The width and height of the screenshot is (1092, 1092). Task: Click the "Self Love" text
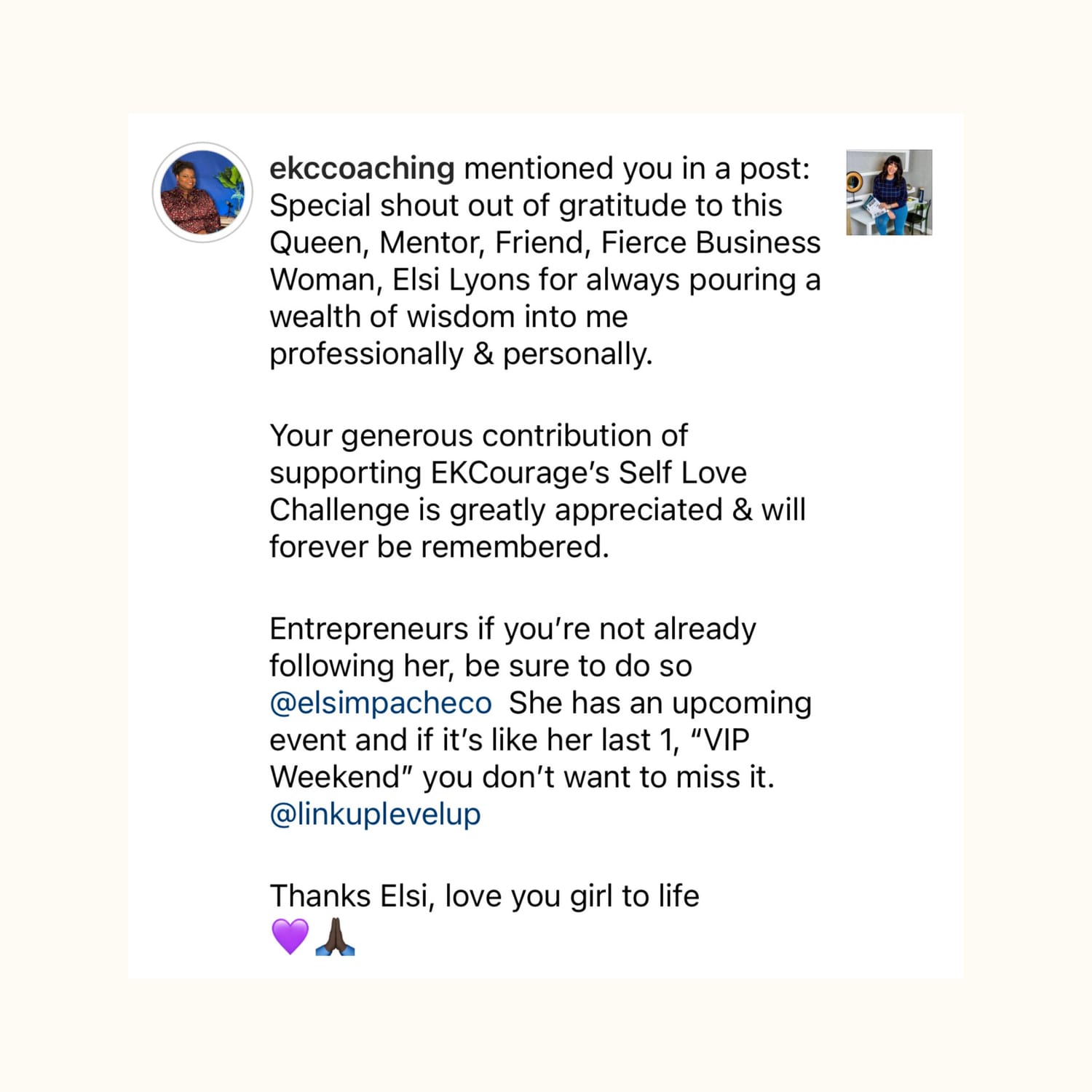click(x=682, y=472)
